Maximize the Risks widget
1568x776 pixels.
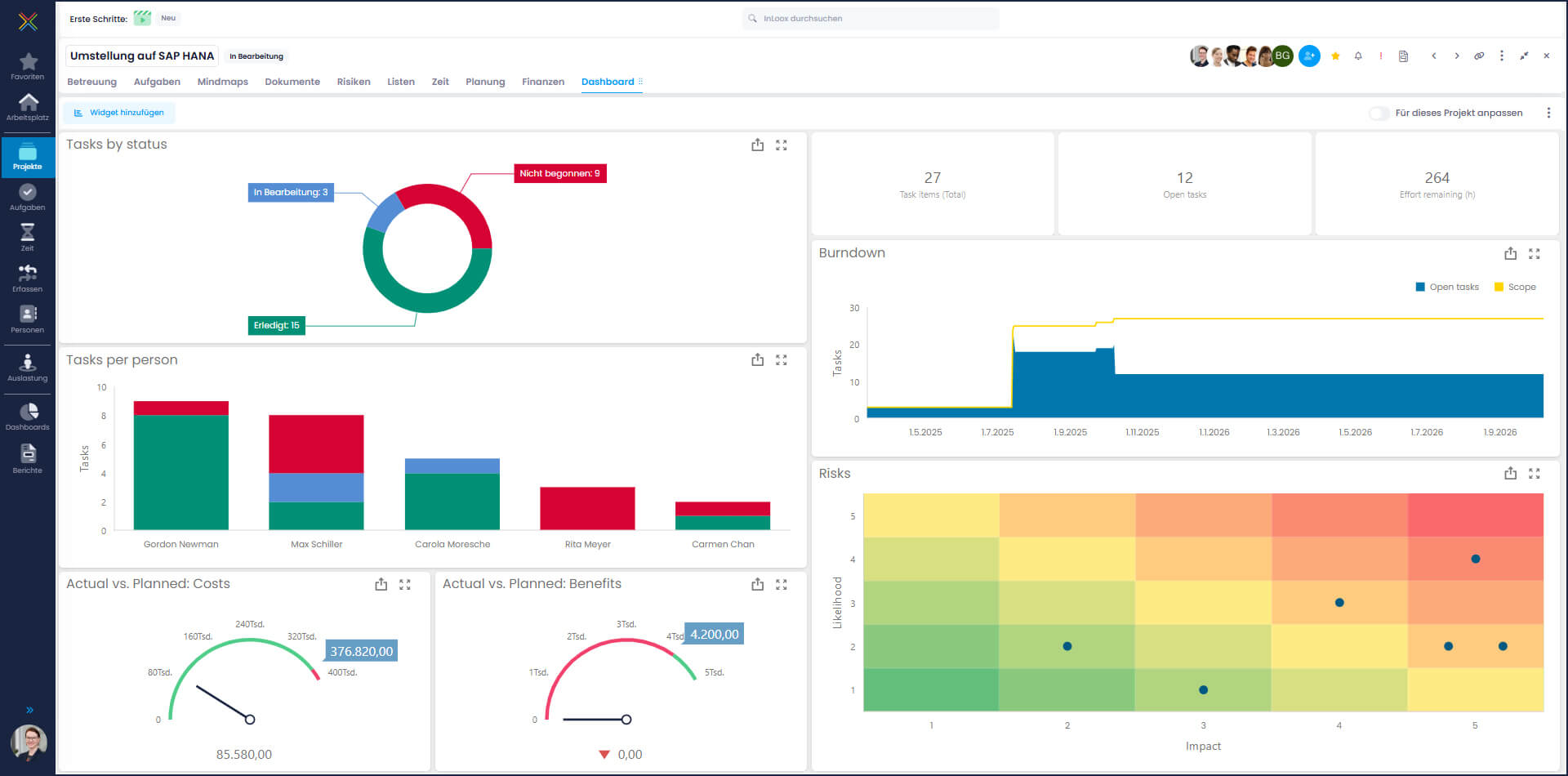[x=1535, y=473]
